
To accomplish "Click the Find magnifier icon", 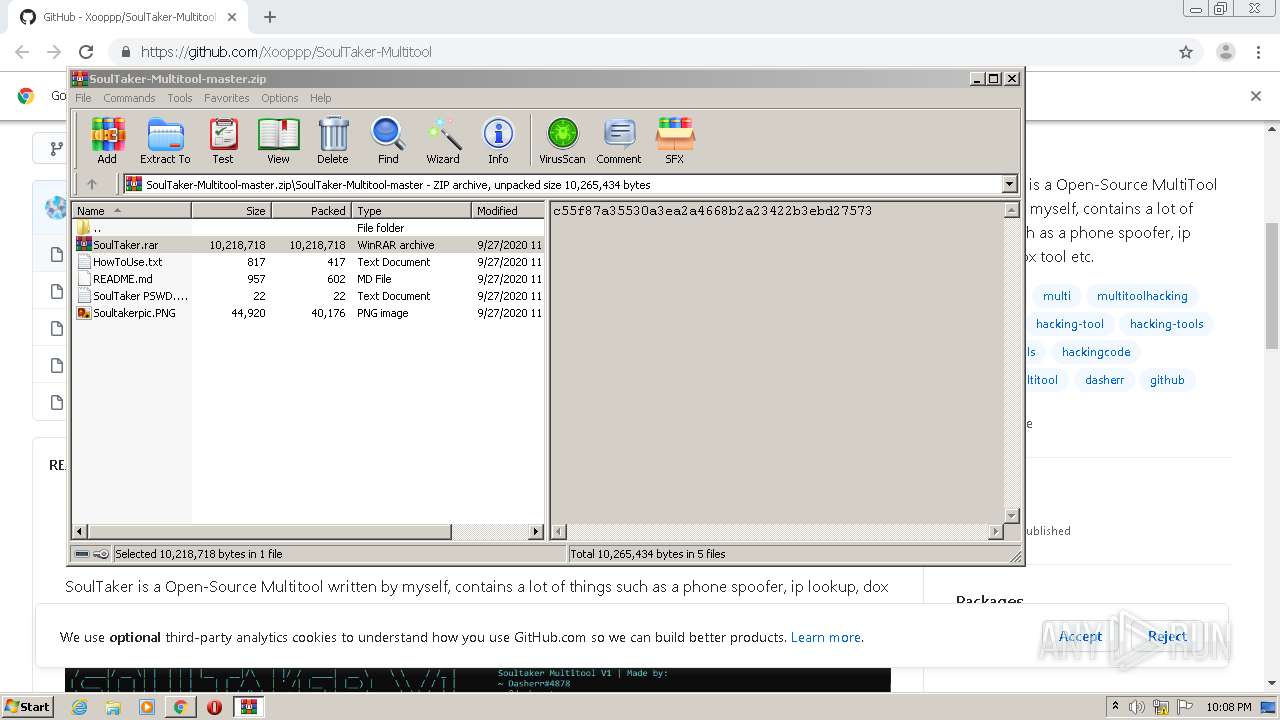I will click(x=388, y=140).
